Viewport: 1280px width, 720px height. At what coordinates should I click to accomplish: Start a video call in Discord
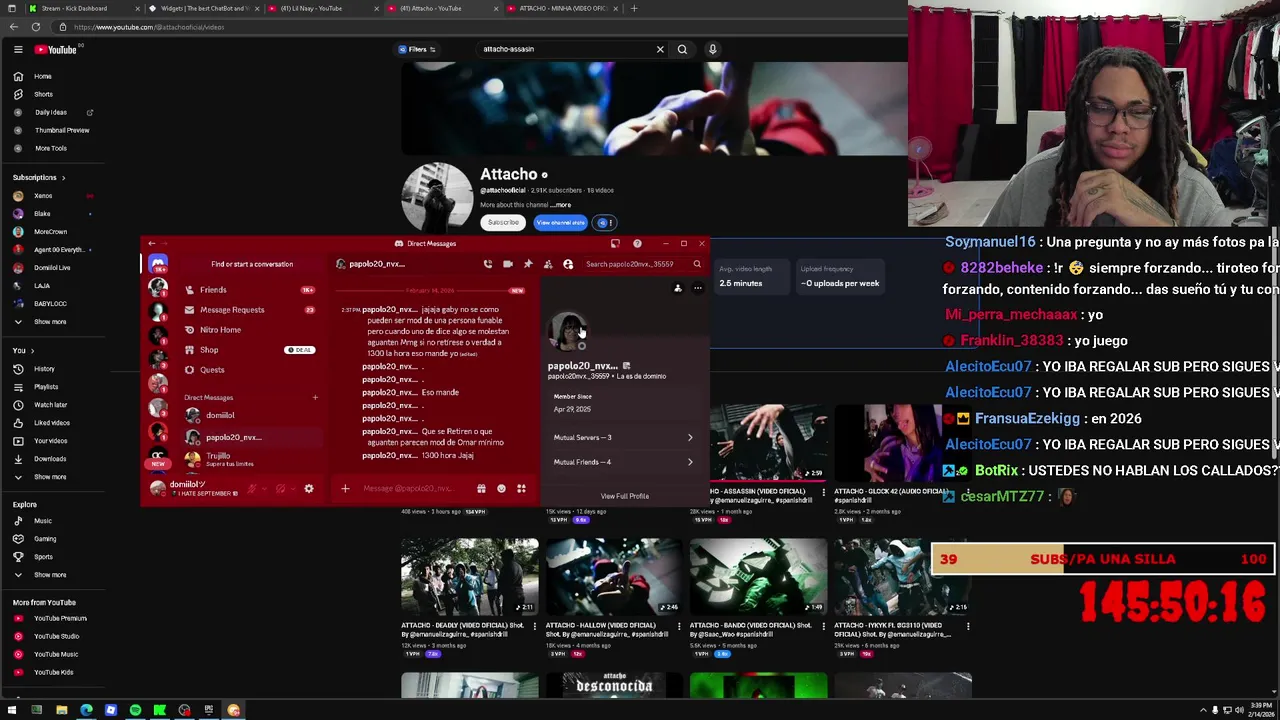508,264
